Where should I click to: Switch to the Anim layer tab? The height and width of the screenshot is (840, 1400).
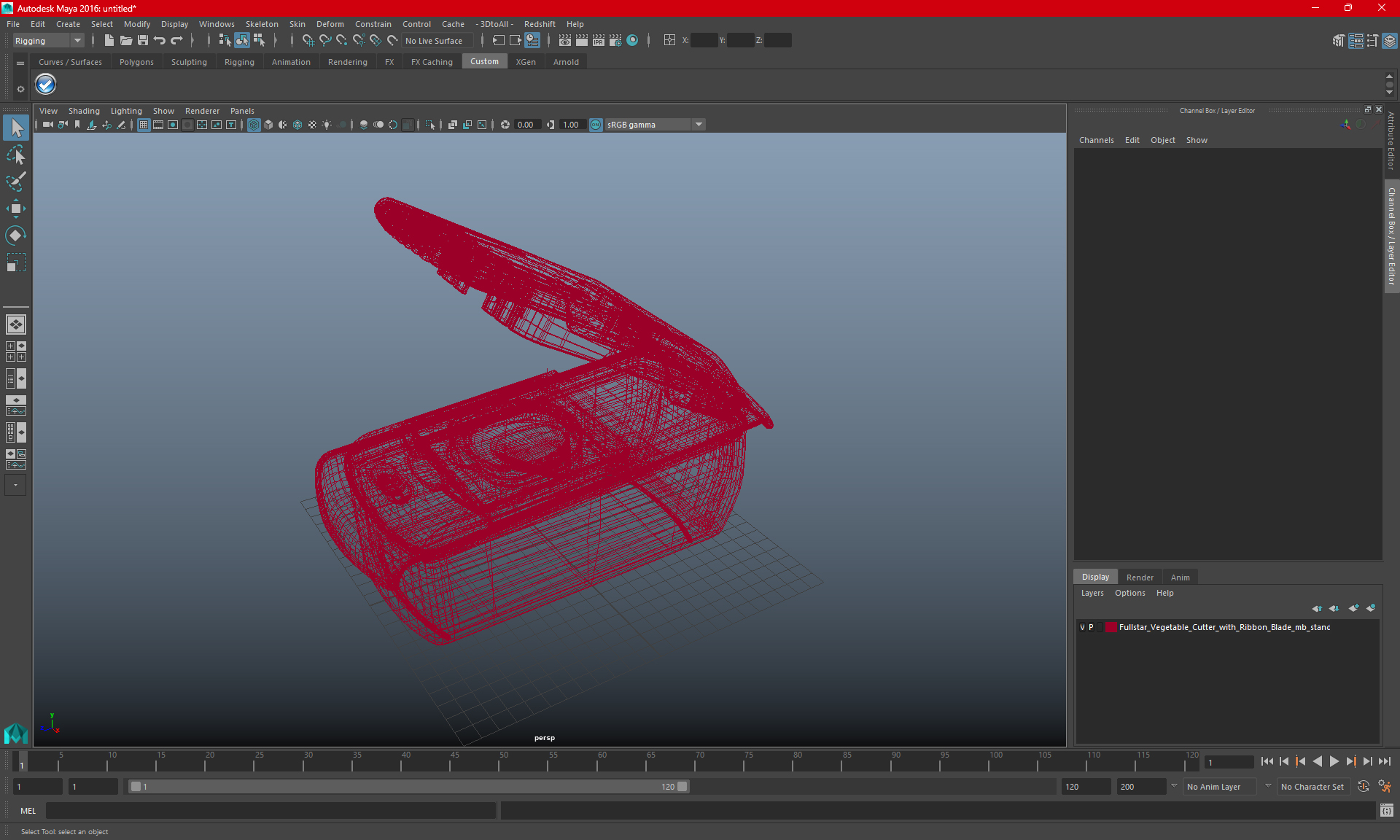click(1180, 577)
